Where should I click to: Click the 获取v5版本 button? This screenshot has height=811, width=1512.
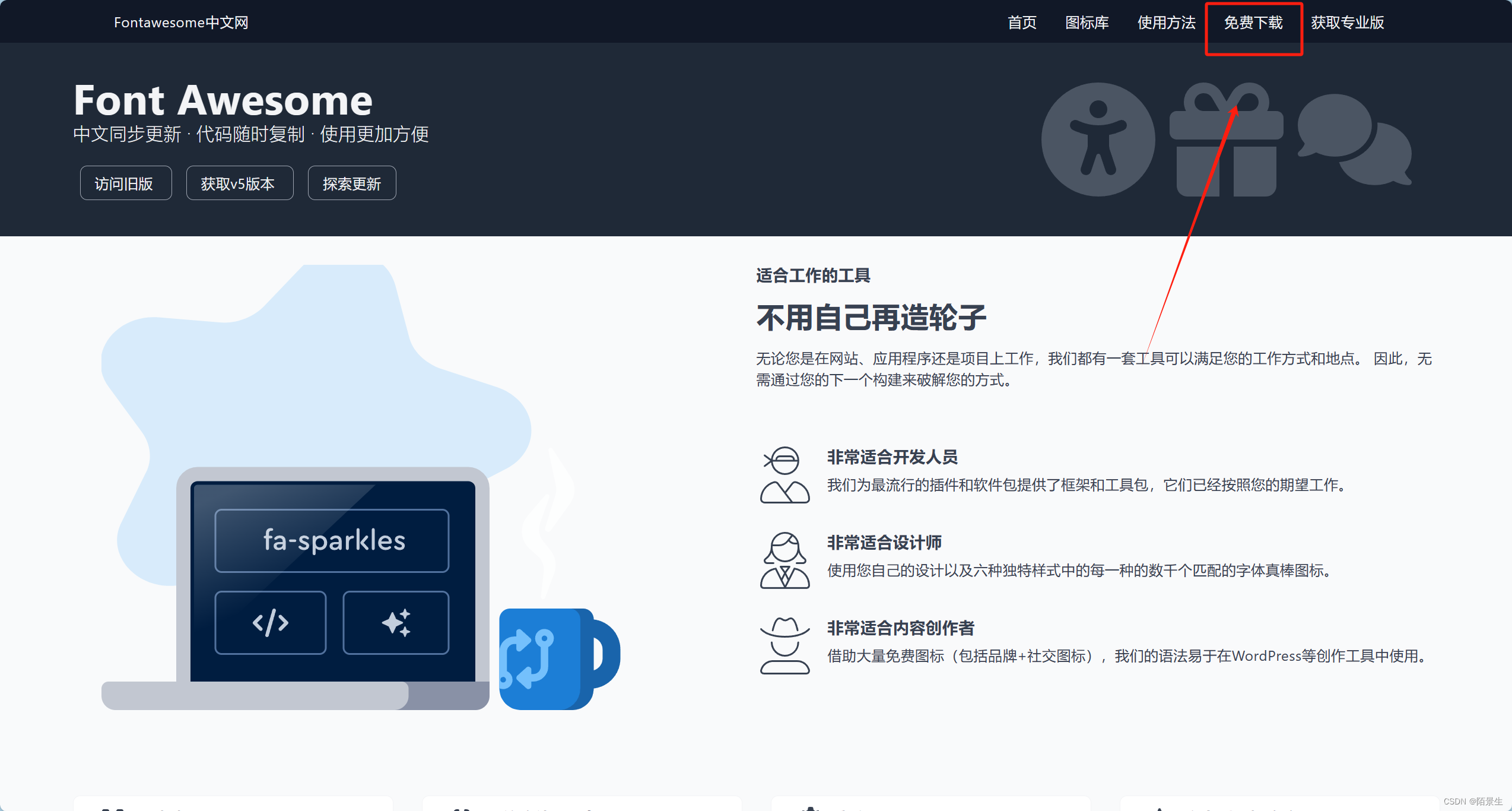pyautogui.click(x=239, y=183)
